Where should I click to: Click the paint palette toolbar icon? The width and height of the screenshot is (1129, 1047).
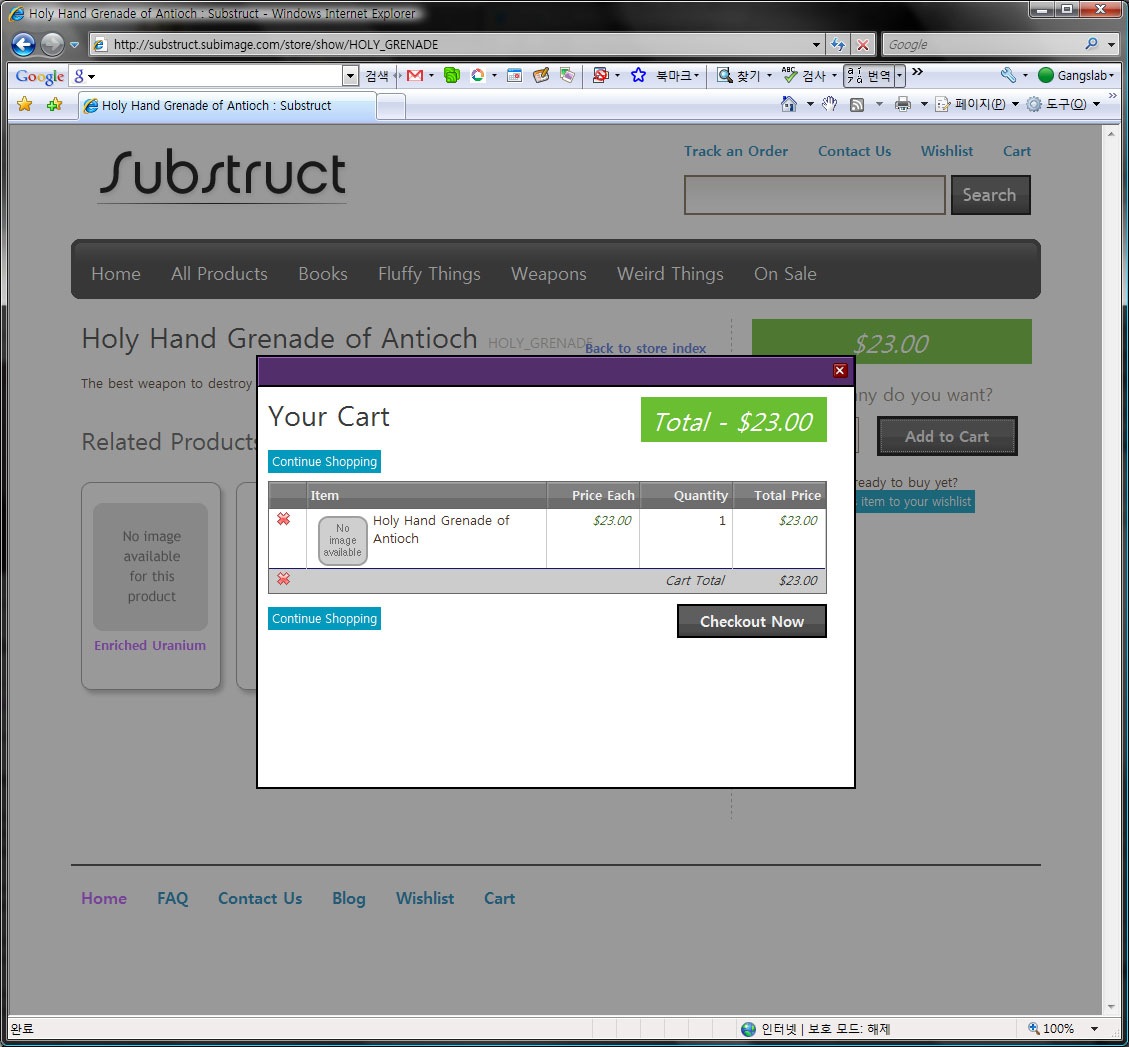[x=541, y=76]
